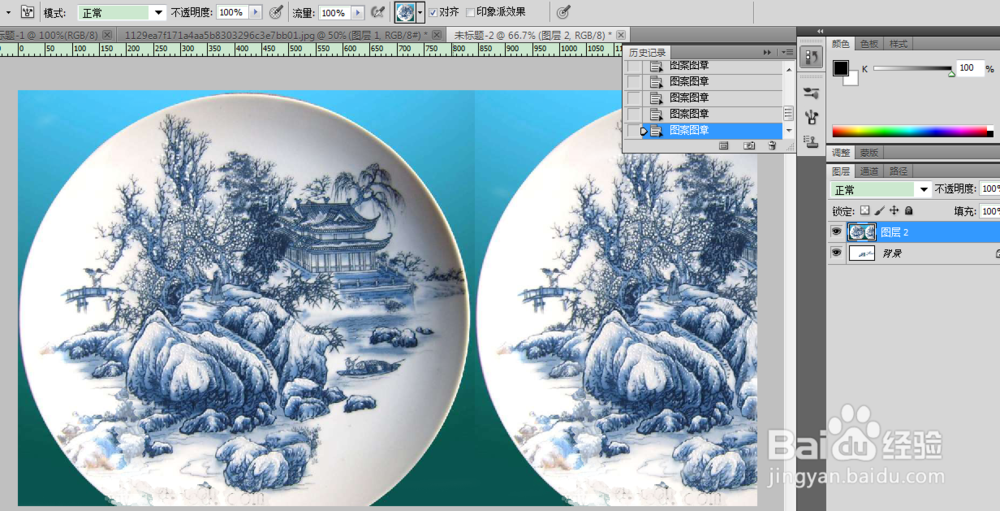Switch to the 调整 adjustments tab
The height and width of the screenshot is (511, 1000).
coord(841,152)
